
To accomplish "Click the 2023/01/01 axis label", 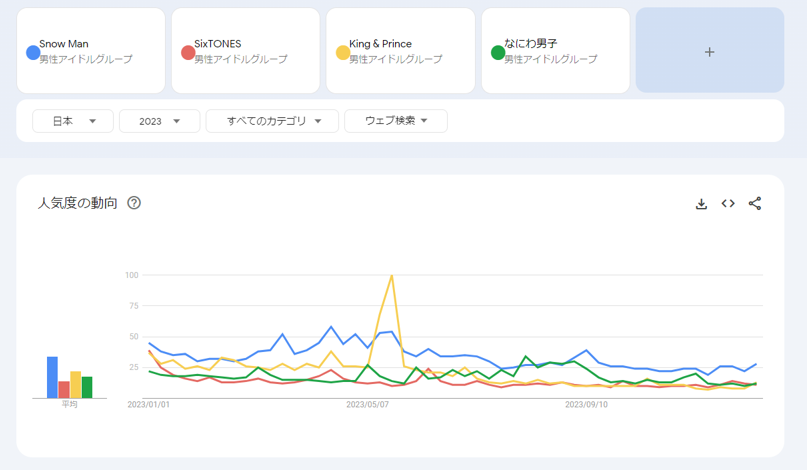I will pos(149,405).
